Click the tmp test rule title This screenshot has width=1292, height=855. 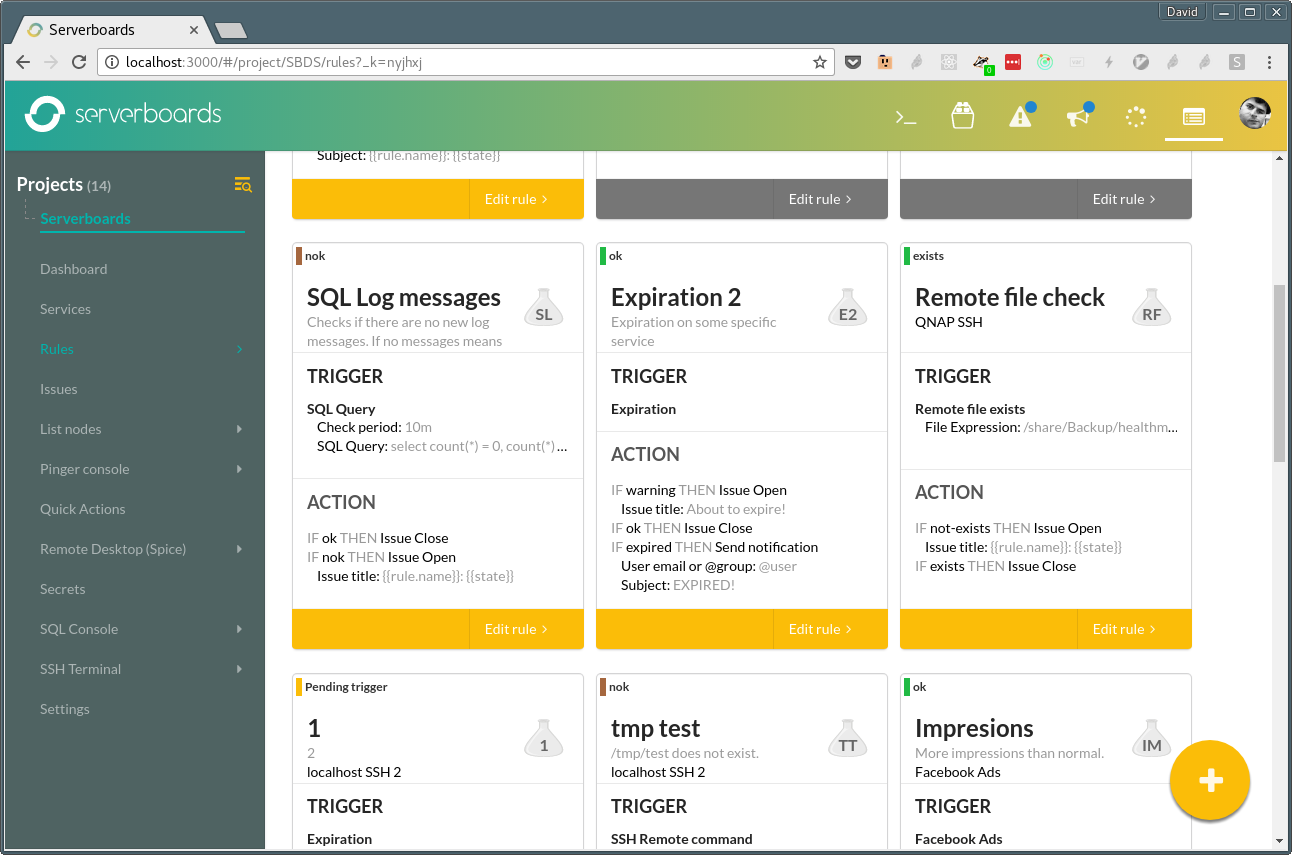(655, 728)
